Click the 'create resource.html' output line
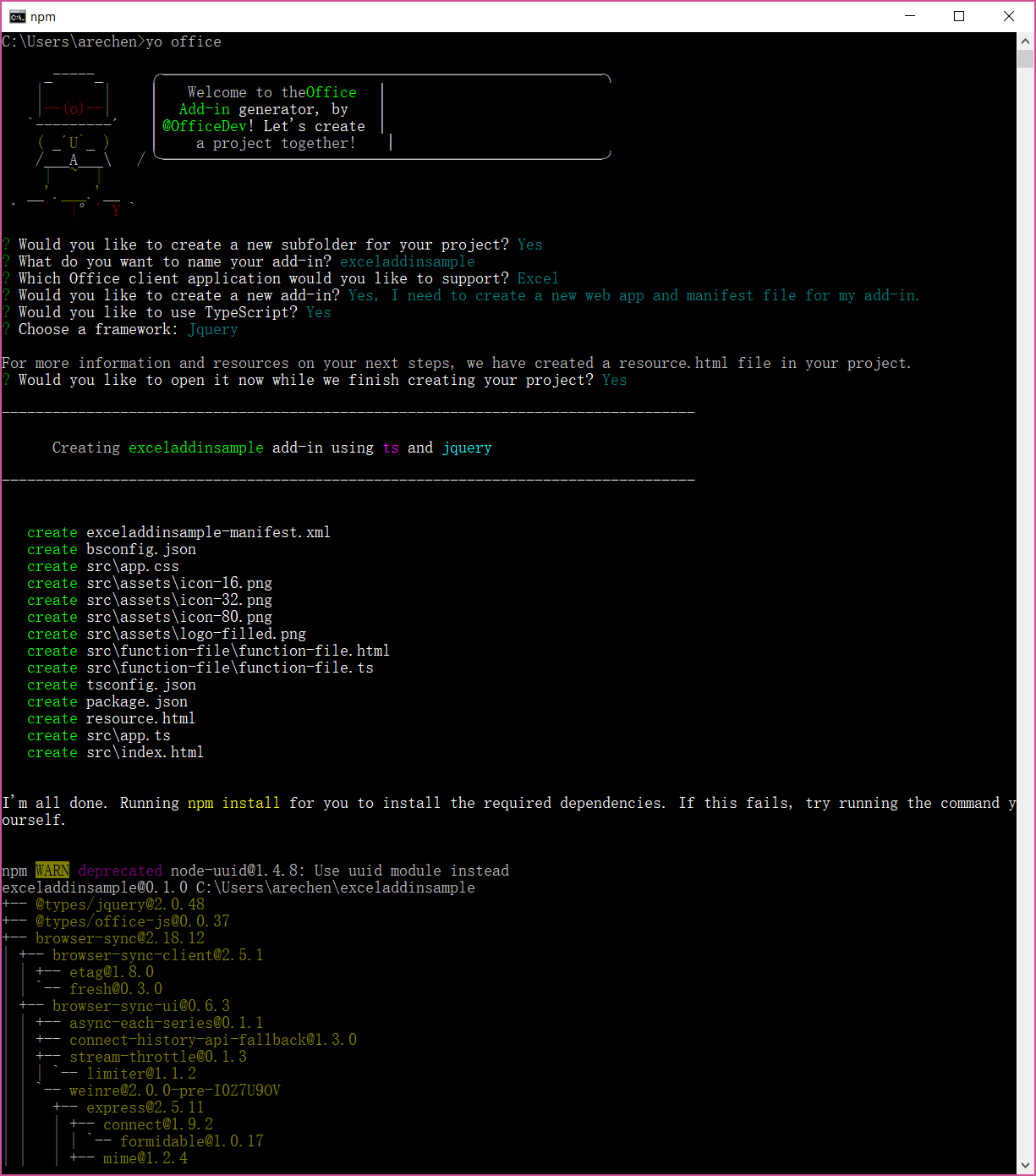 pos(111,718)
